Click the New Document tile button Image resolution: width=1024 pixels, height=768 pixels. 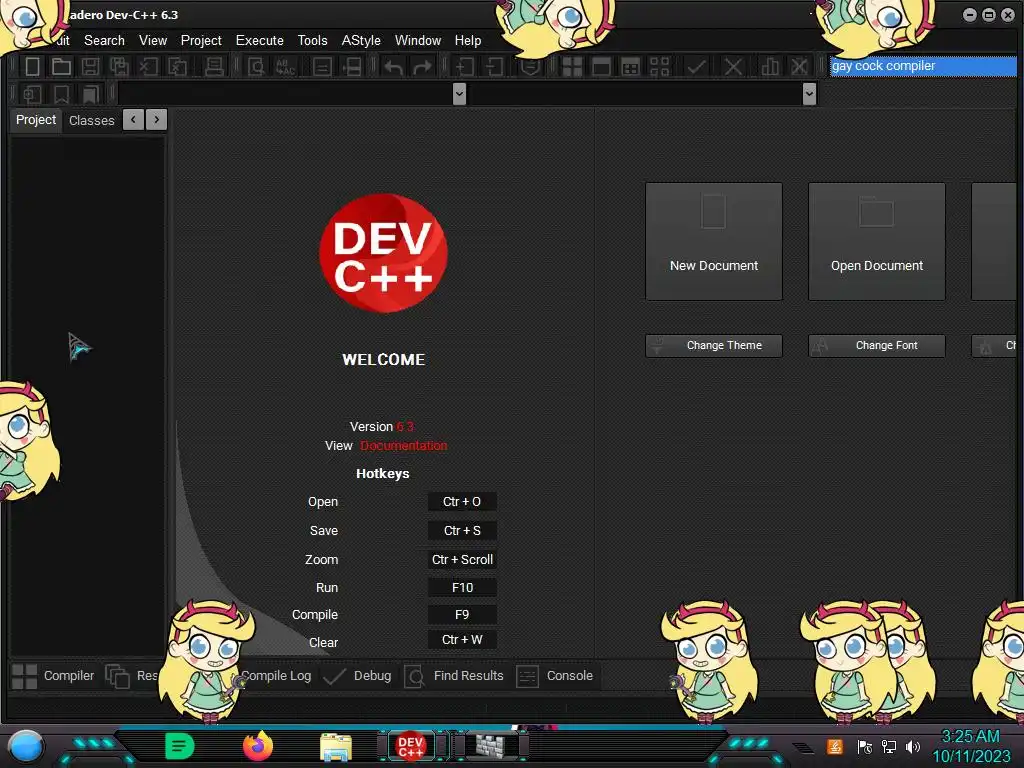714,242
